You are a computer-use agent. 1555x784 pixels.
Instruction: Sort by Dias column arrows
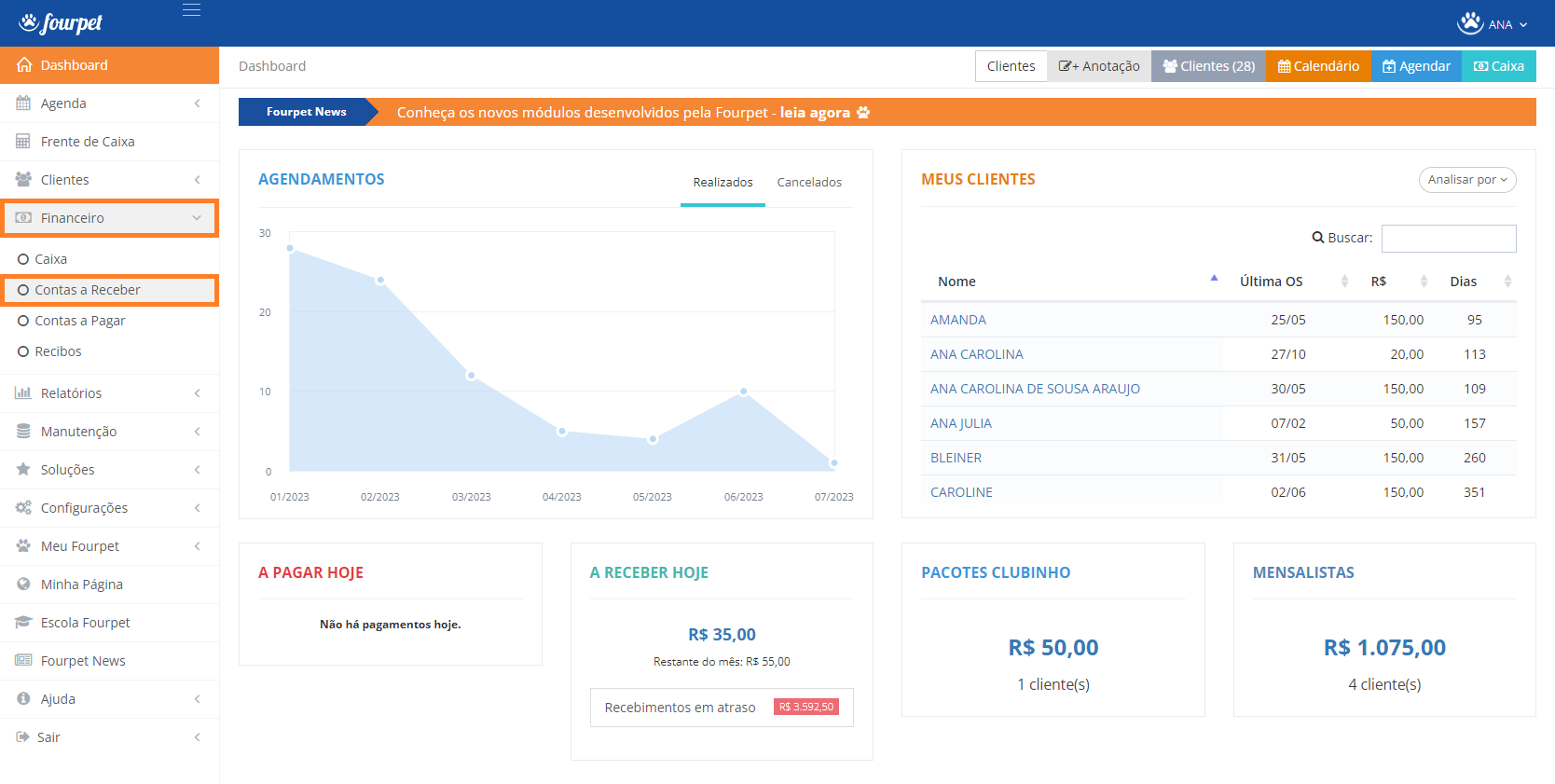click(1507, 282)
